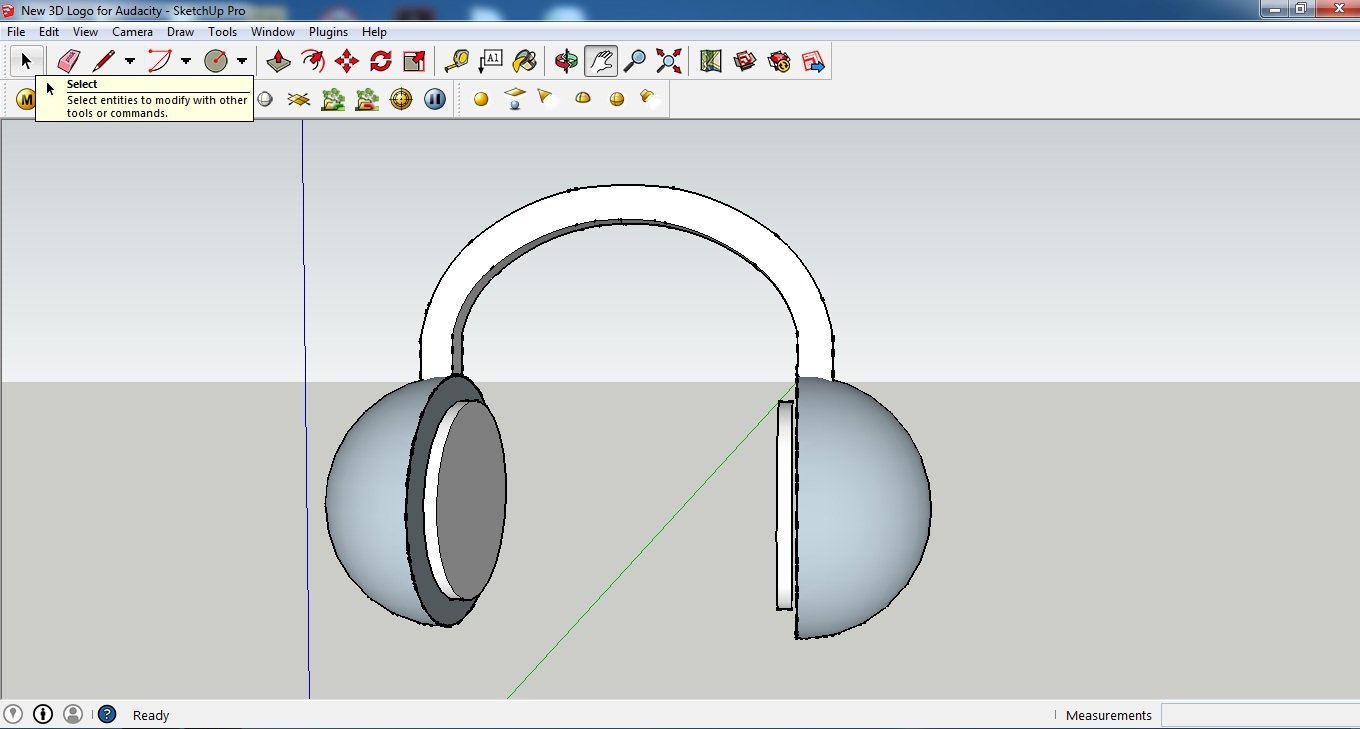Expand the Circle tool dropdown arrow

point(242,61)
